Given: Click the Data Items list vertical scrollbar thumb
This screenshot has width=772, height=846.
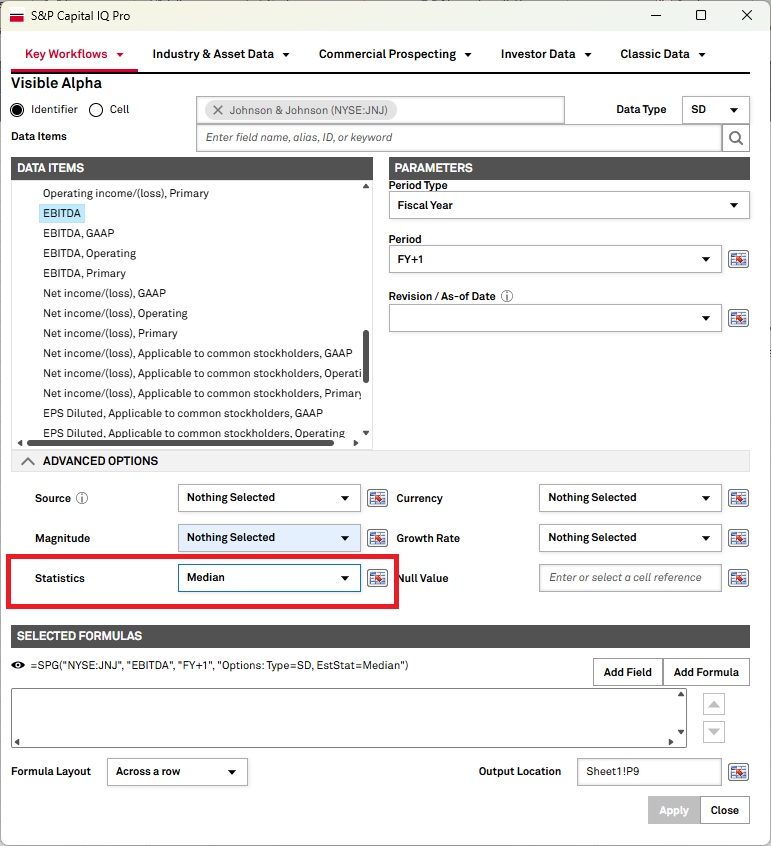Looking at the screenshot, I should pyautogui.click(x=366, y=356).
